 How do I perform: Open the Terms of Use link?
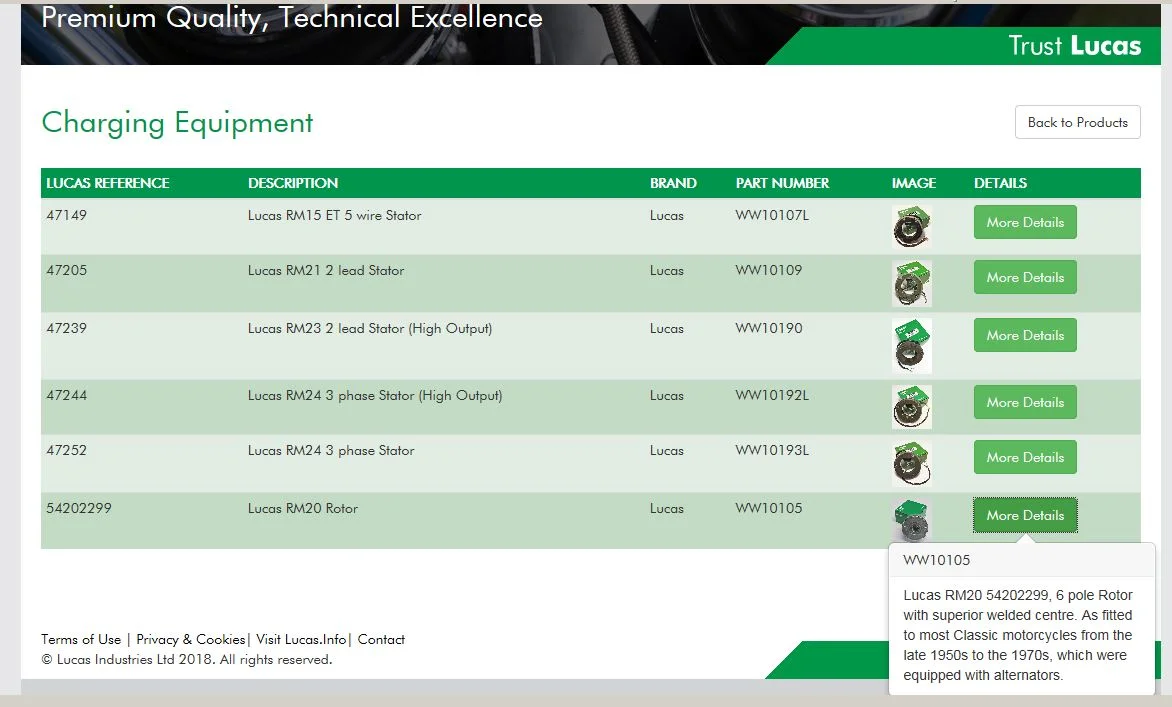click(x=81, y=639)
